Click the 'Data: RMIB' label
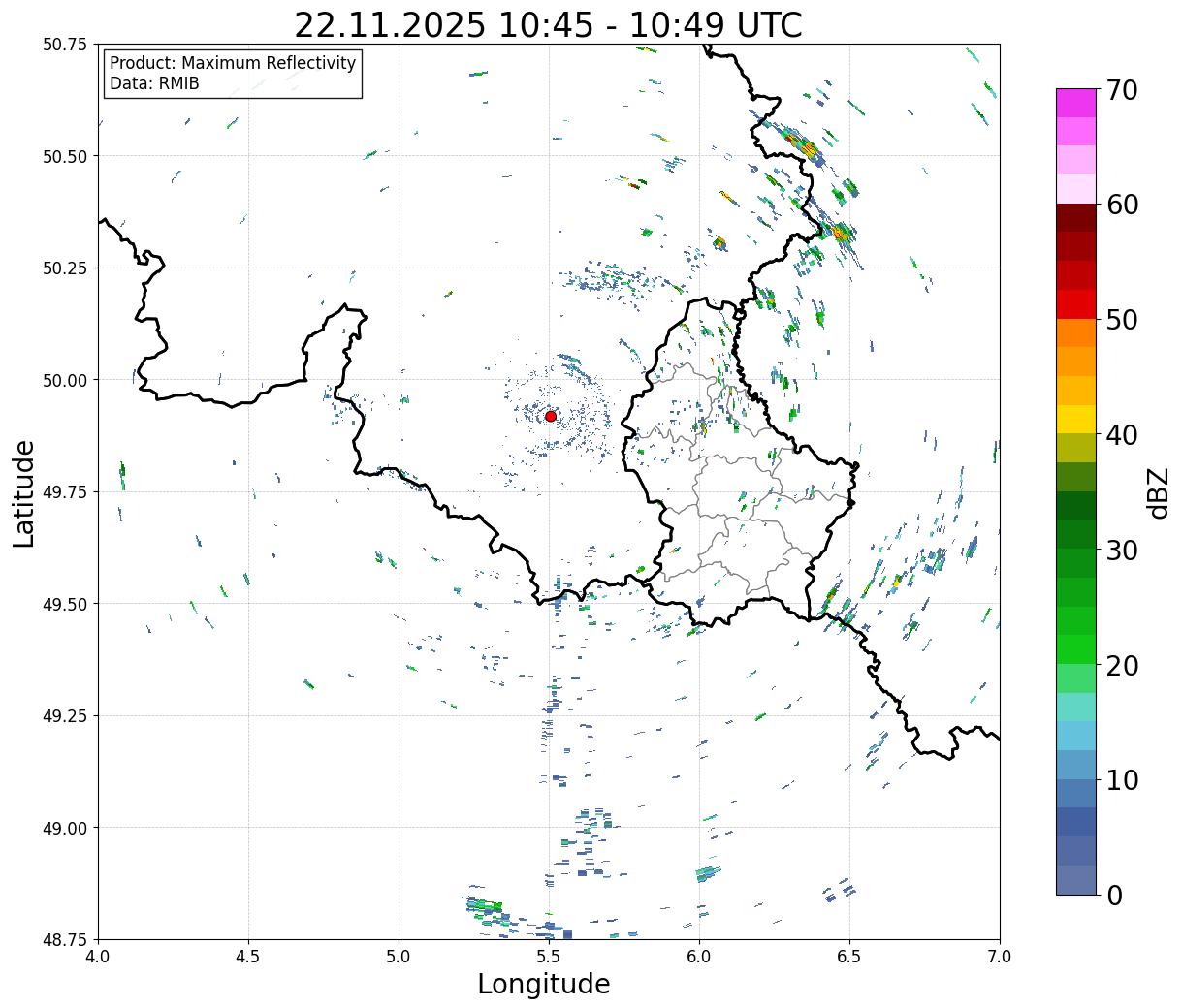Viewport: 1182px width, 1008px height. click(154, 84)
